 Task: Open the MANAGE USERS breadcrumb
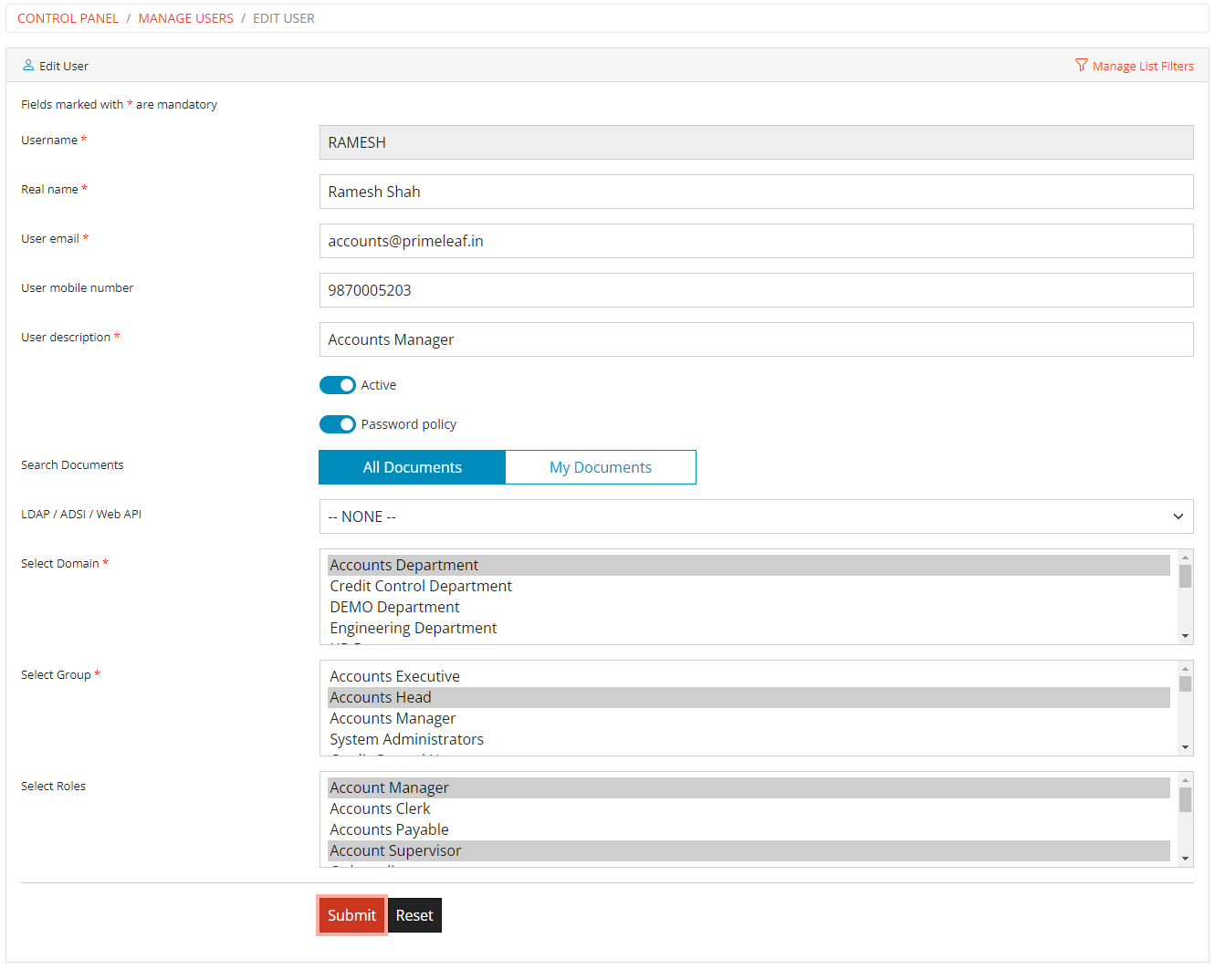(x=185, y=17)
